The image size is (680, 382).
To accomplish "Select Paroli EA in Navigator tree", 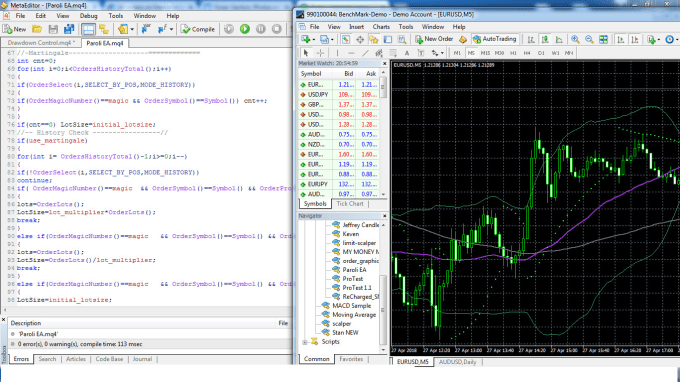I will (x=354, y=270).
